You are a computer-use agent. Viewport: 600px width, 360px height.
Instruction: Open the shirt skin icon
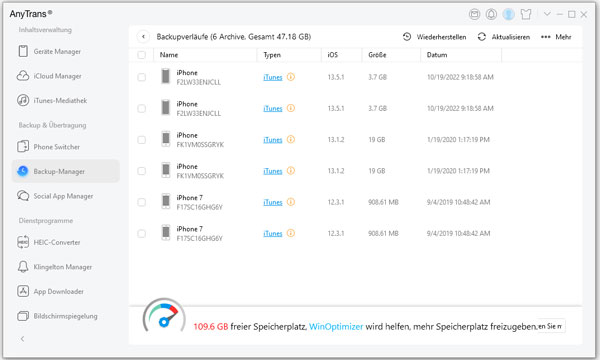pos(526,15)
